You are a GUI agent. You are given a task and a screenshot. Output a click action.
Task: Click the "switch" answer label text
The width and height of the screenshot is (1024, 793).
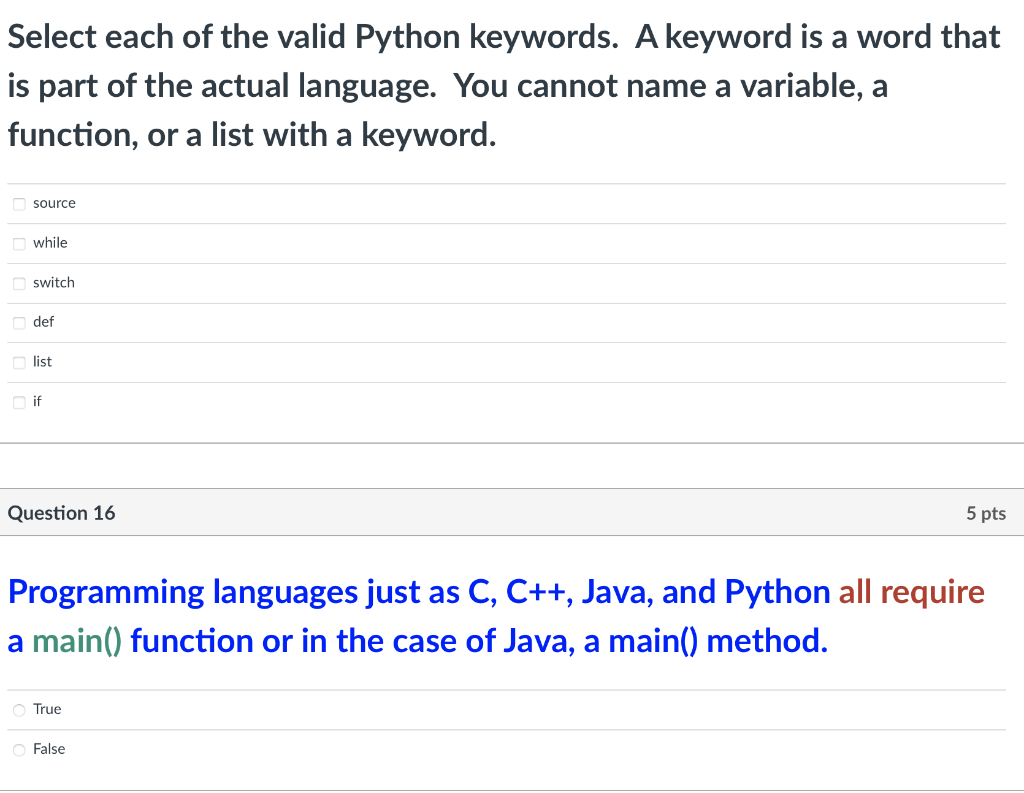coord(54,283)
